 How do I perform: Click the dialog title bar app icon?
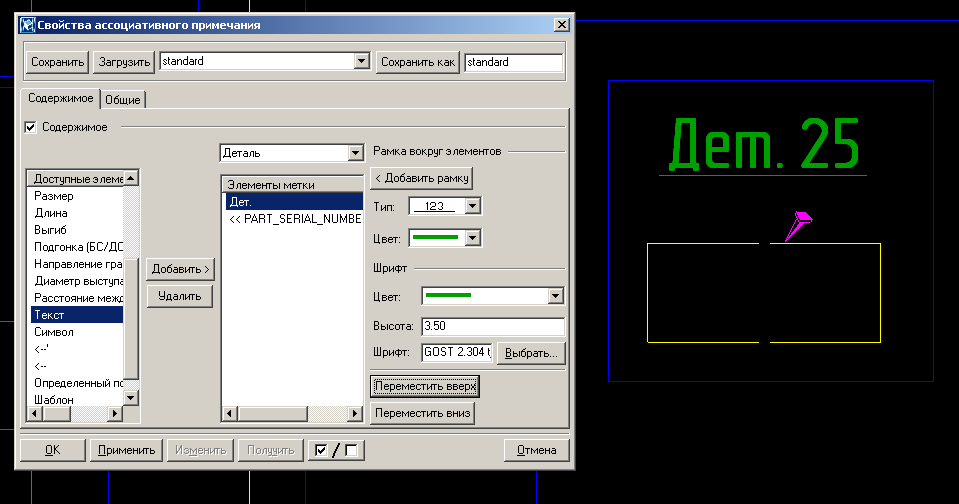(28, 25)
